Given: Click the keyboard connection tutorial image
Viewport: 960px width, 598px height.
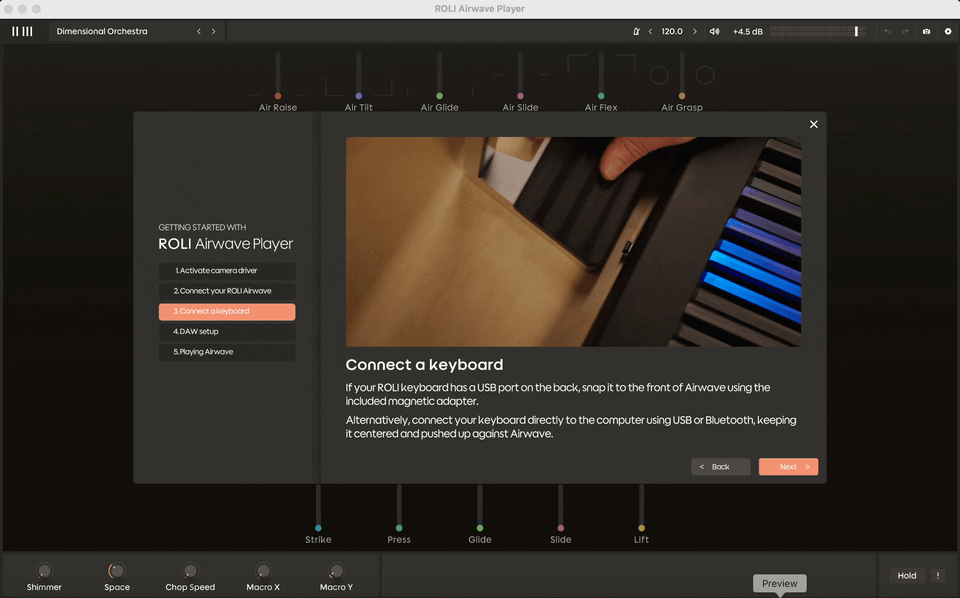Looking at the screenshot, I should pyautogui.click(x=573, y=242).
